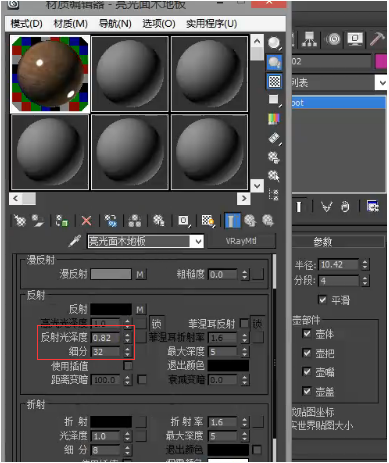
Task: Open the 模式(D) menu
Action: (x=27, y=24)
